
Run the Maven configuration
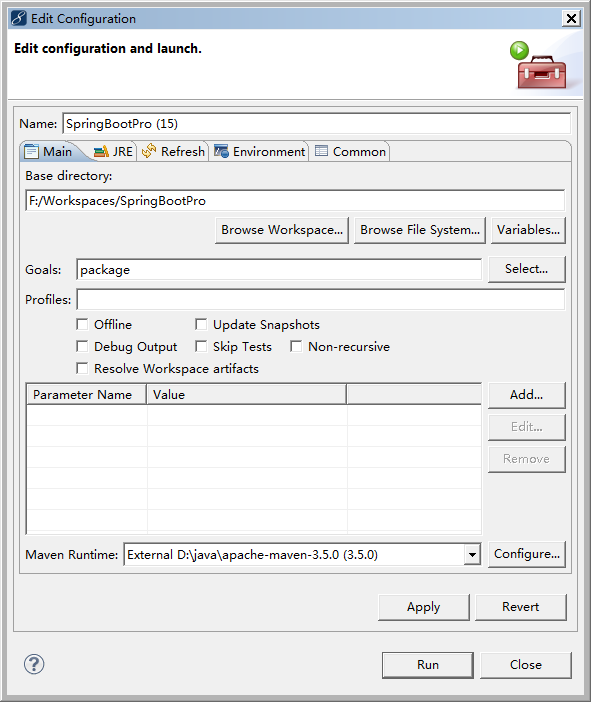[428, 665]
